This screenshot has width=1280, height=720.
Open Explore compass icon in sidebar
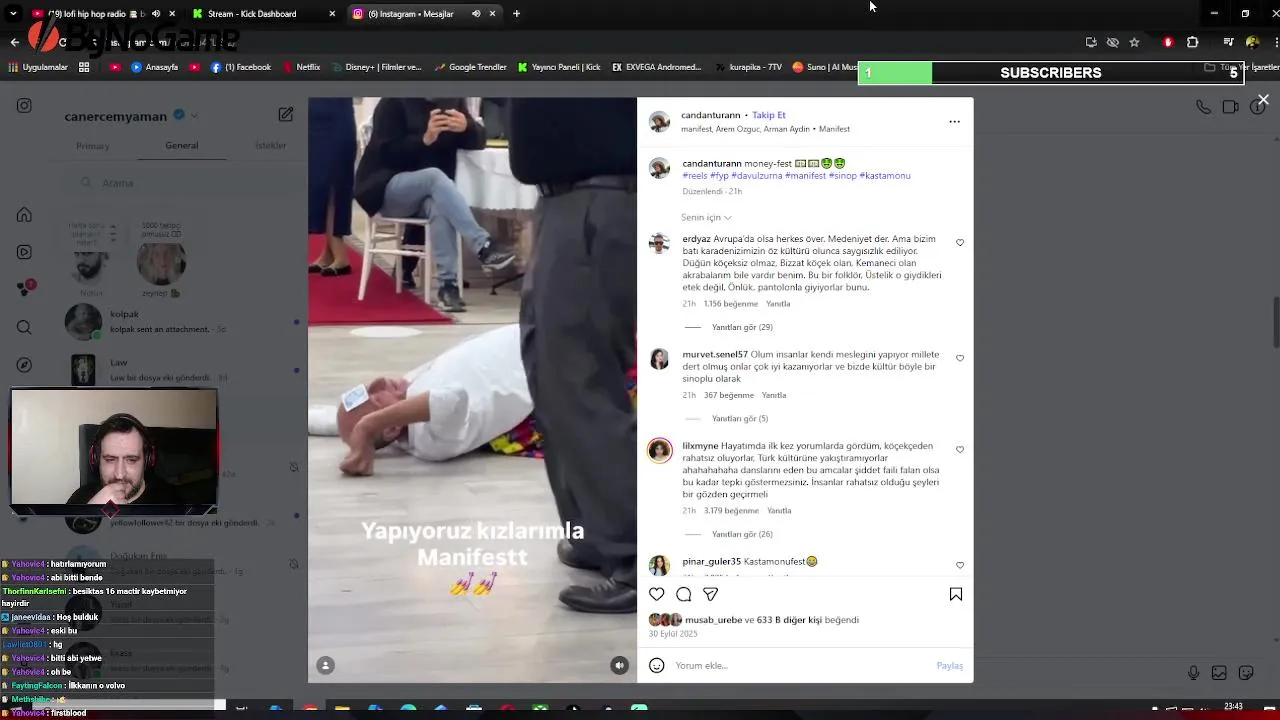[x=24, y=365]
